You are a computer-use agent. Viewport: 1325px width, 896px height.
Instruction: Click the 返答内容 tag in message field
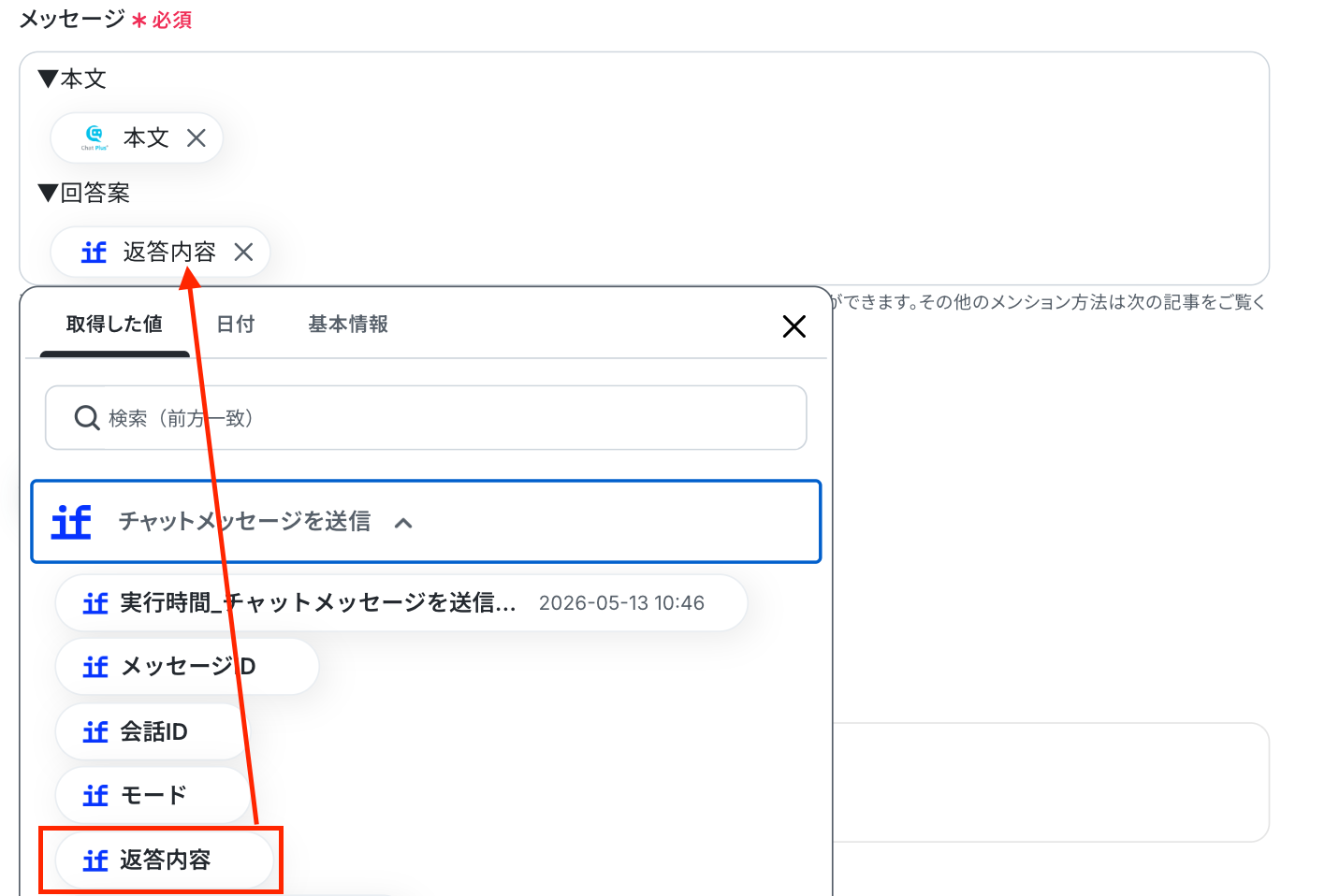click(160, 253)
